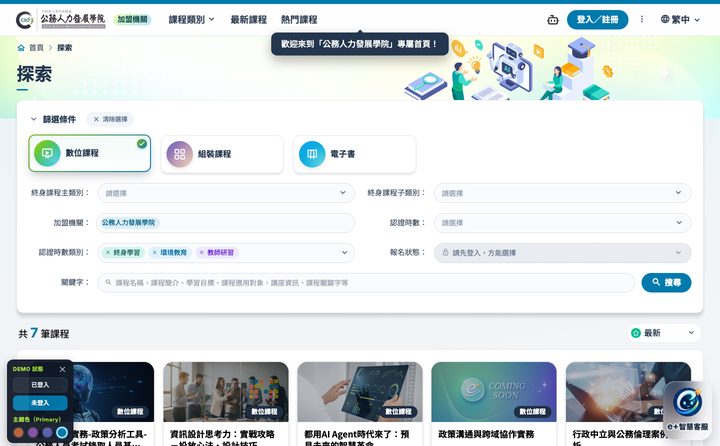Select the orange primary color swatch
720x446 pixels.
(18, 432)
